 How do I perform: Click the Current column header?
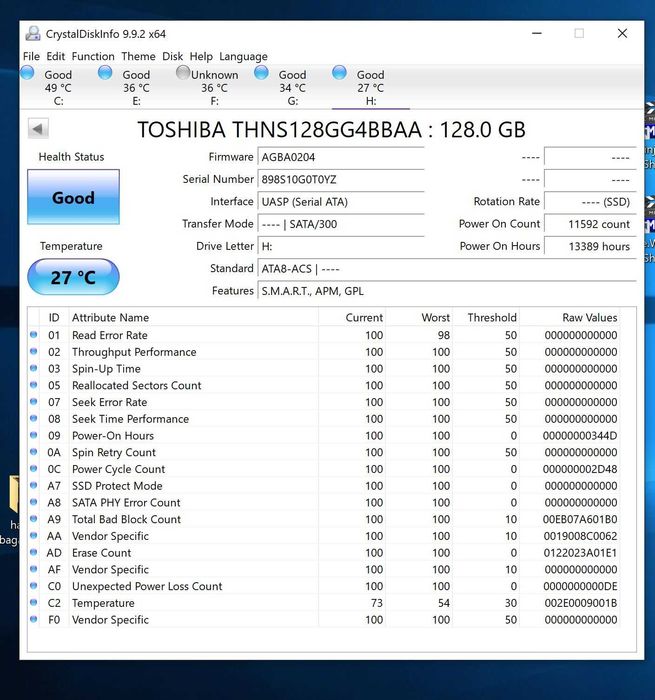tap(352, 317)
